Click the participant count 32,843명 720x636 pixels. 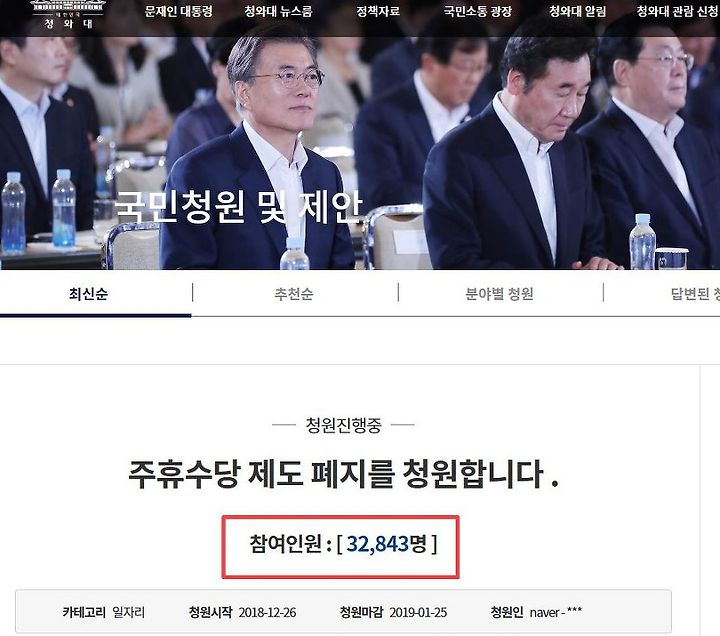[387, 544]
